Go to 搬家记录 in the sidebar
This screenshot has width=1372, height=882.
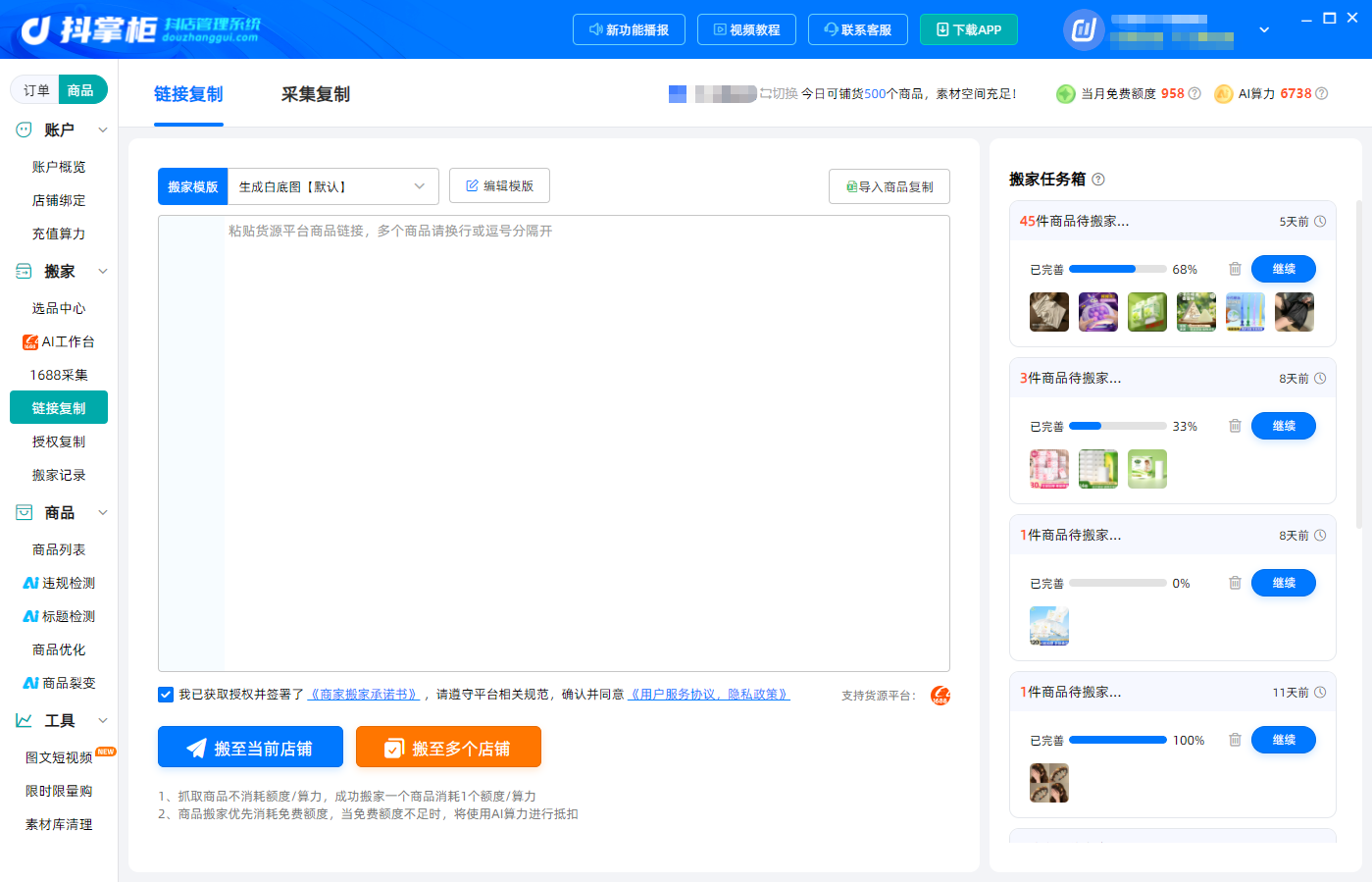pos(59,475)
